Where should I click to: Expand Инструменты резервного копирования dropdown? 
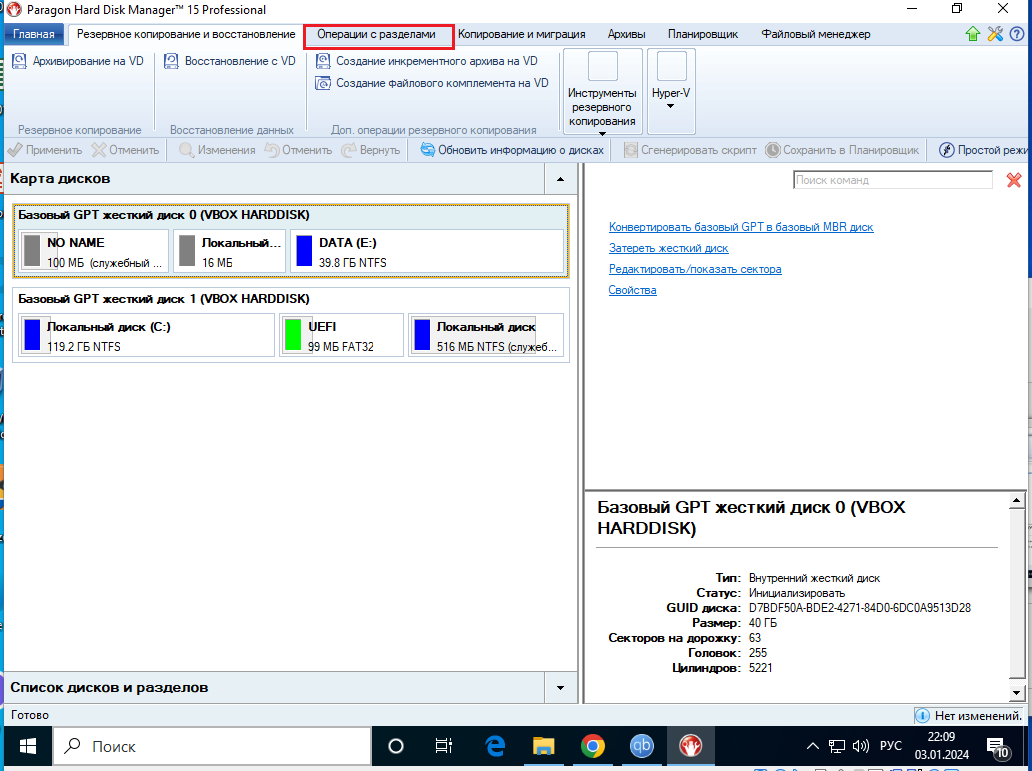[x=602, y=92]
